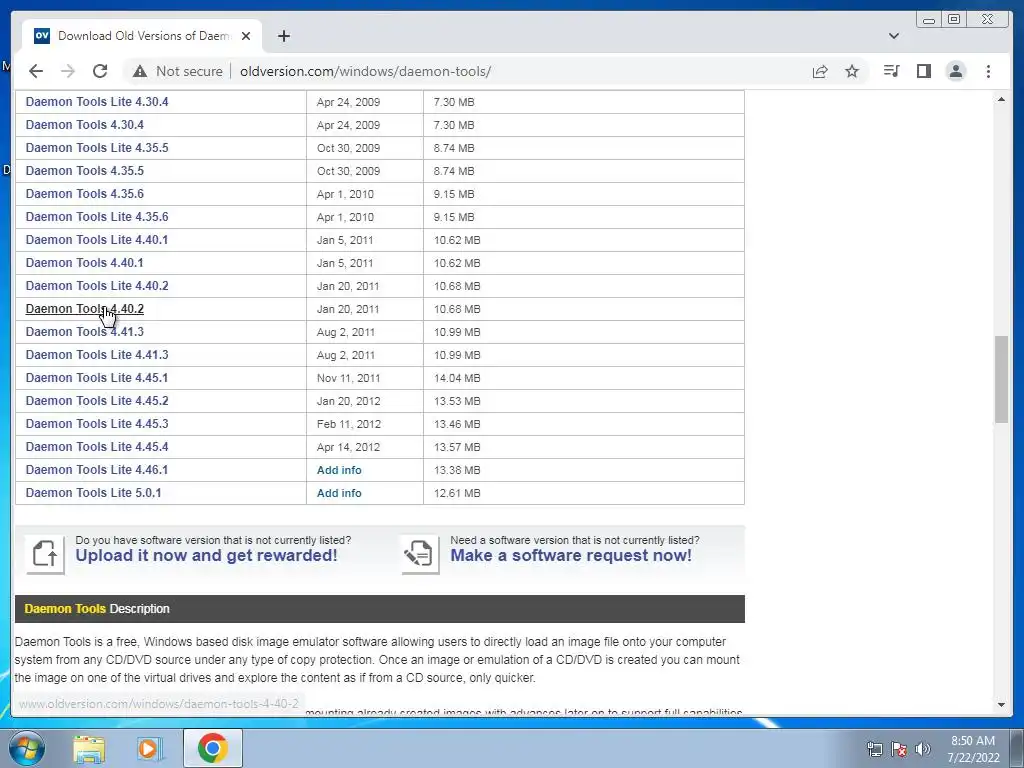This screenshot has width=1024, height=768.
Task: Open Daemon Tools Lite 4.35.6 link
Action: [97, 217]
